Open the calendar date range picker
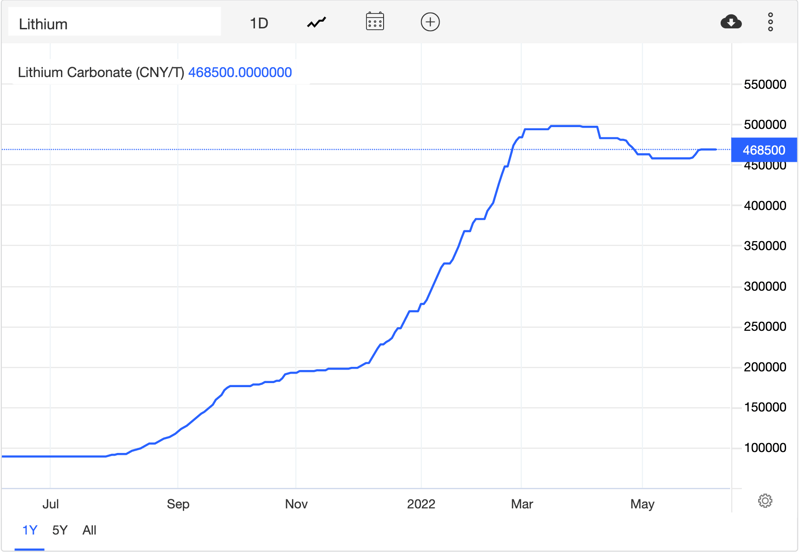Screen dimensions: 801x553 click(375, 22)
